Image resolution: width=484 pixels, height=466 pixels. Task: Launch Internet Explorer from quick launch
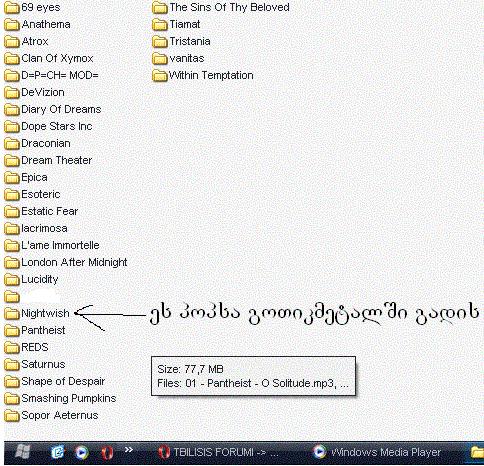58,452
